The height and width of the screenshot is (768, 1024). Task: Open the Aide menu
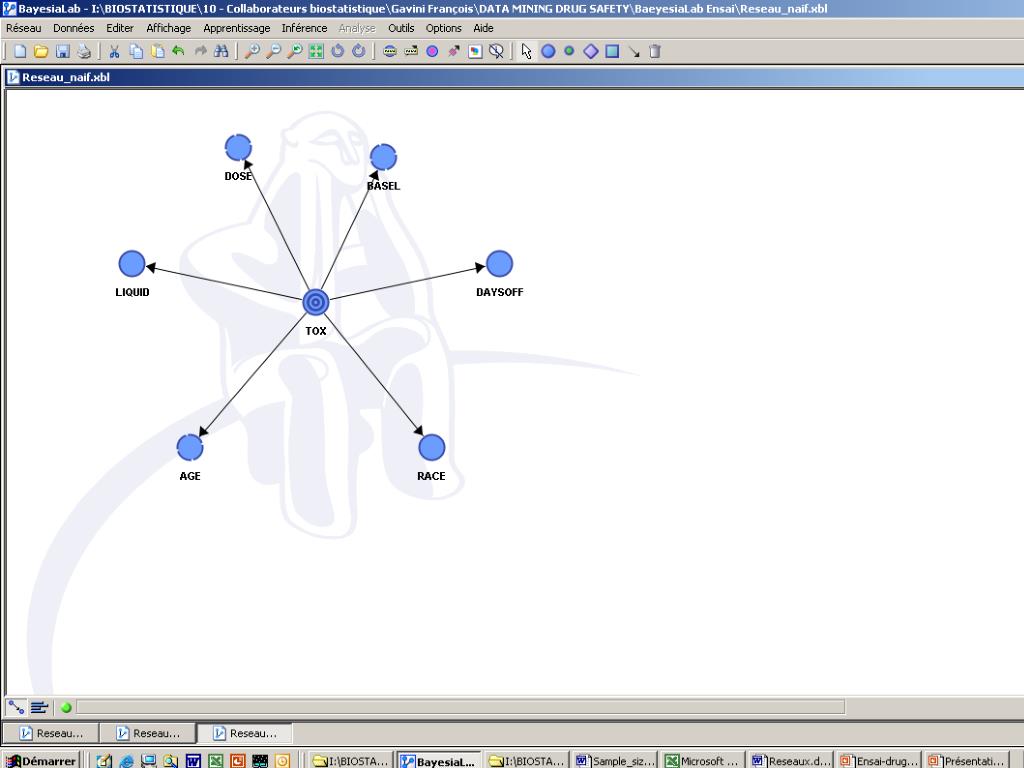[483, 28]
